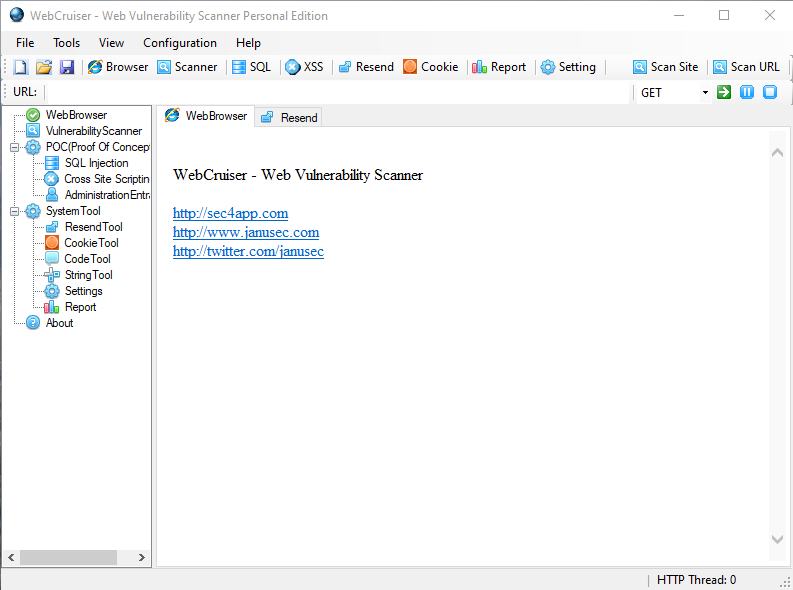The height and width of the screenshot is (590, 793).
Task: Select VulnerabilityScanner in the tree
Action: click(x=94, y=131)
